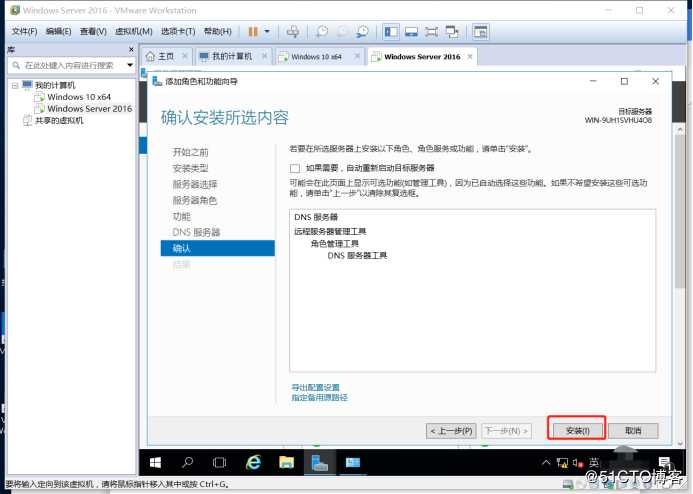Click the pause virtual machine icon
Viewport: 693px width, 494px height.
253,32
